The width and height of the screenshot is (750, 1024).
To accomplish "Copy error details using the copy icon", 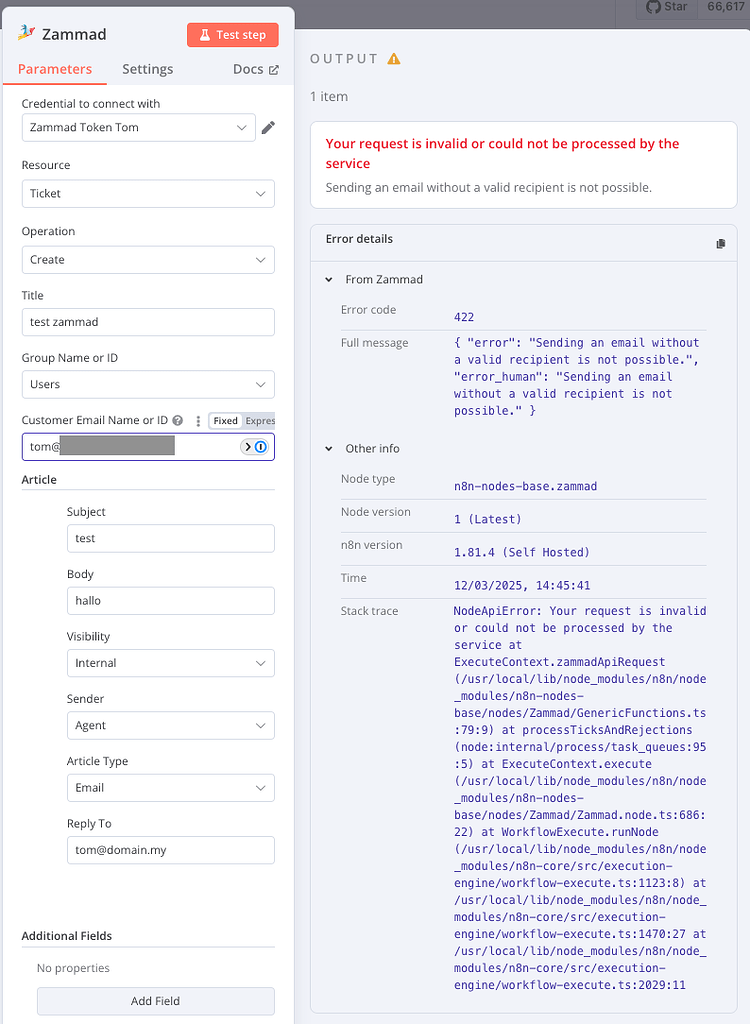I will (722, 242).
